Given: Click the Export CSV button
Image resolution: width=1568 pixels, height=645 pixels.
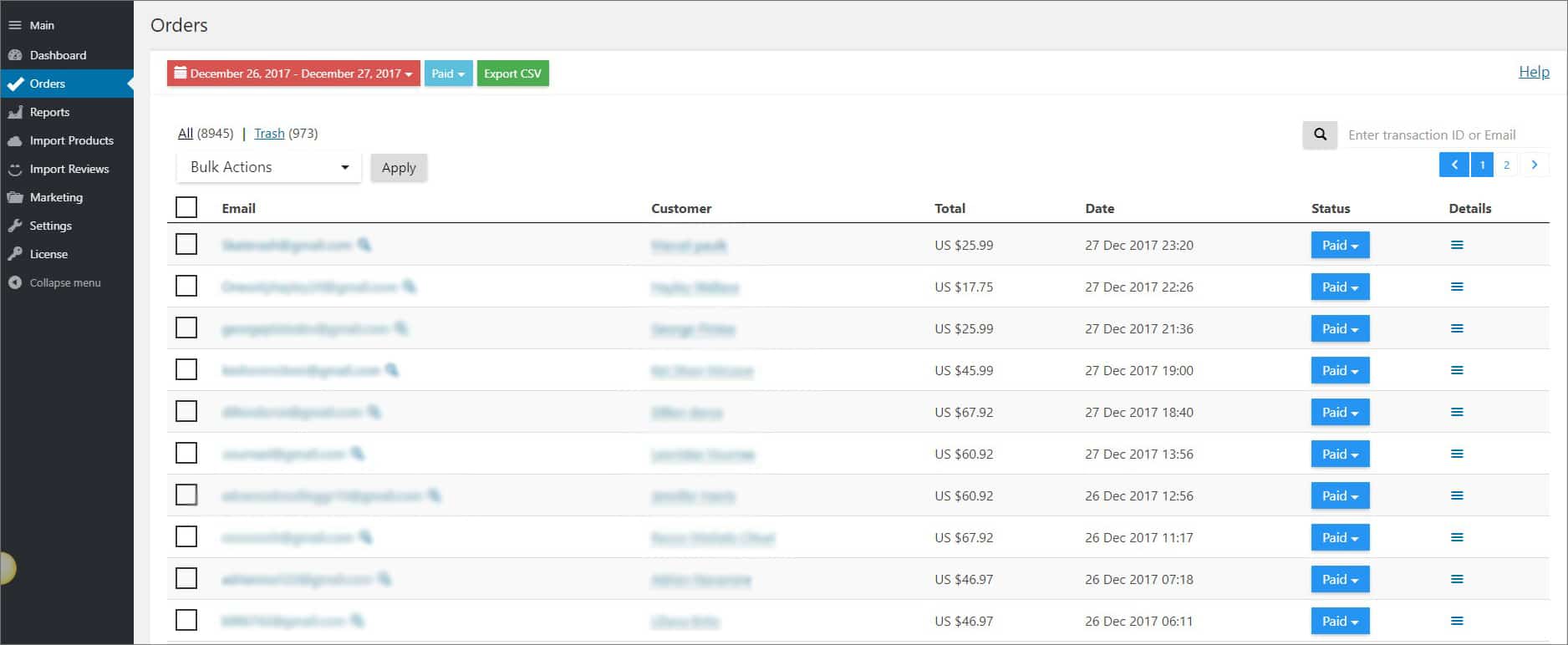Looking at the screenshot, I should 512,74.
